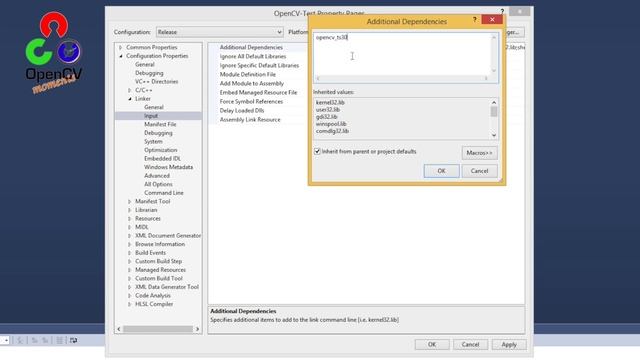Click comdlg32.lib in inherited values
640x360 pixels.
click(x=332, y=131)
